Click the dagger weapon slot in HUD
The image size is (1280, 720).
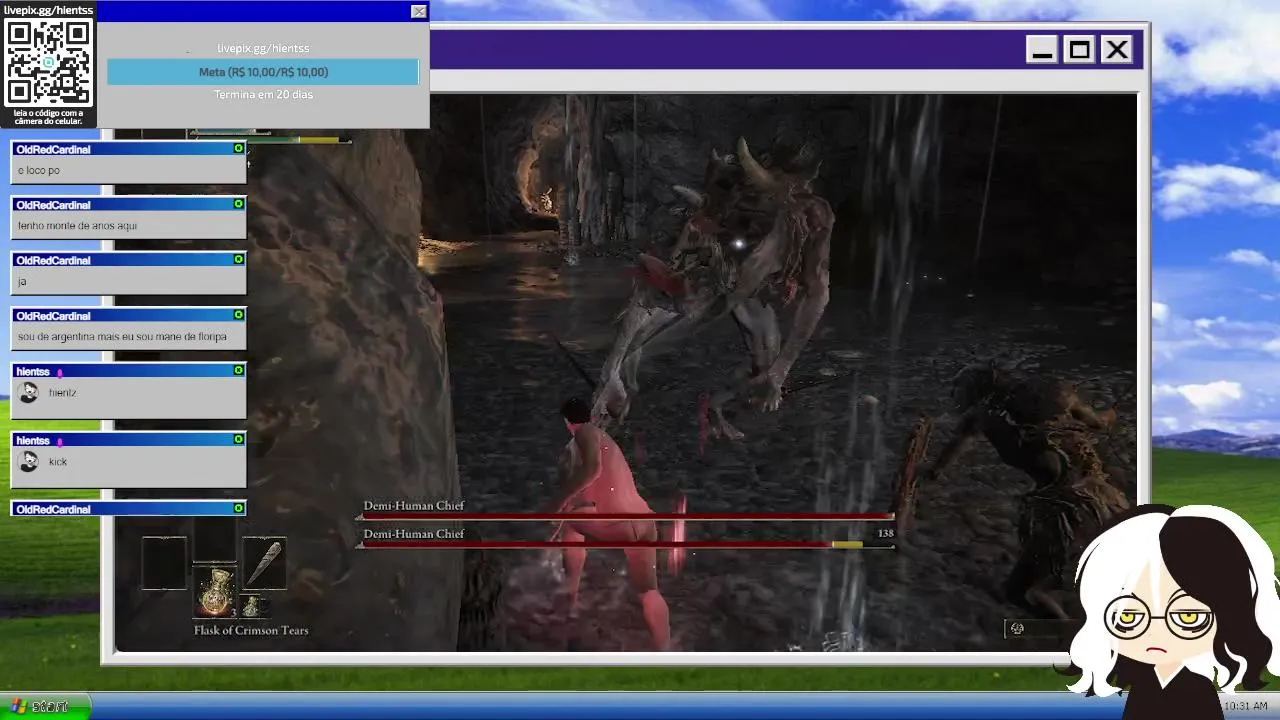click(264, 563)
